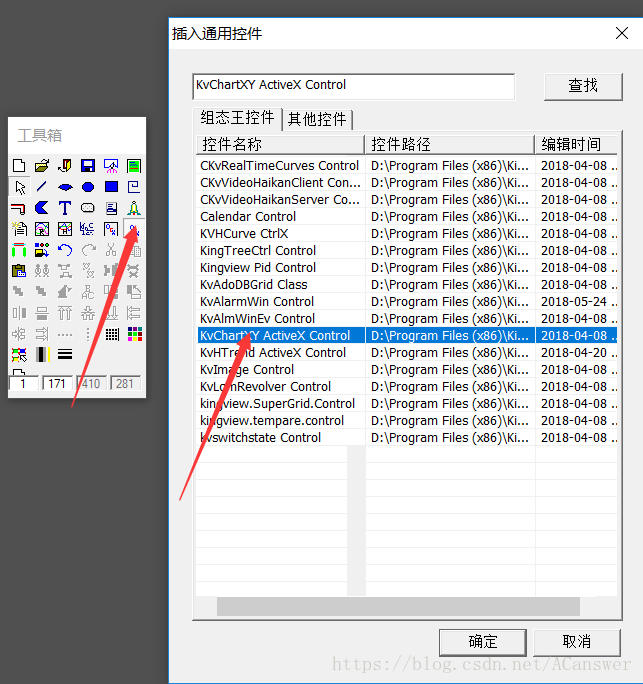
Task: Select kingview.SuperGrid.Control row
Action: [x=407, y=404]
